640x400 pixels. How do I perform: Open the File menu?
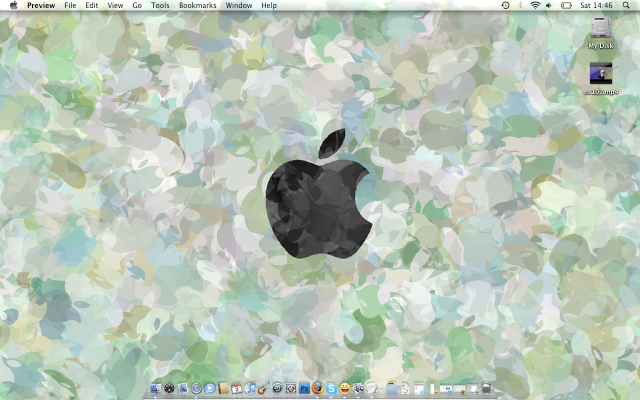pyautogui.click(x=70, y=5)
